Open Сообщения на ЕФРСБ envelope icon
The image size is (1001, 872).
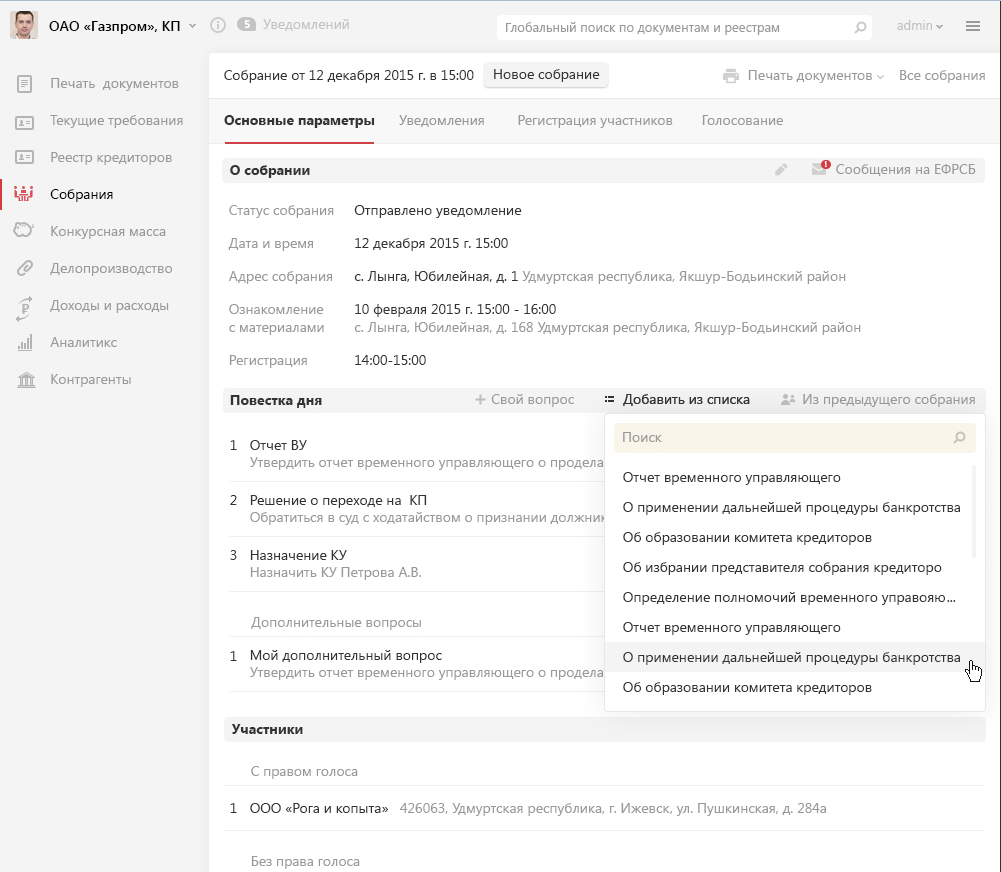[820, 170]
